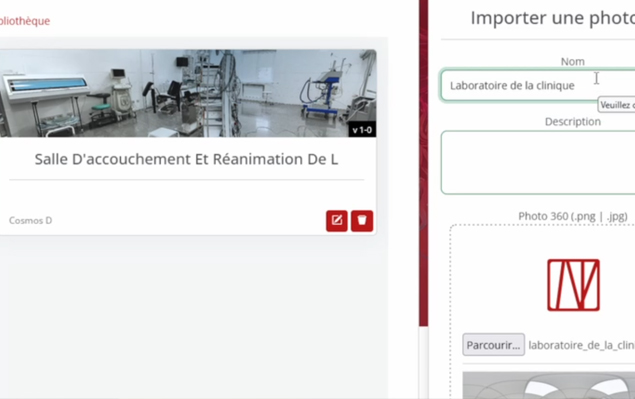The image size is (635, 399).
Task: Click the red trash delete icon
Action: [362, 221]
